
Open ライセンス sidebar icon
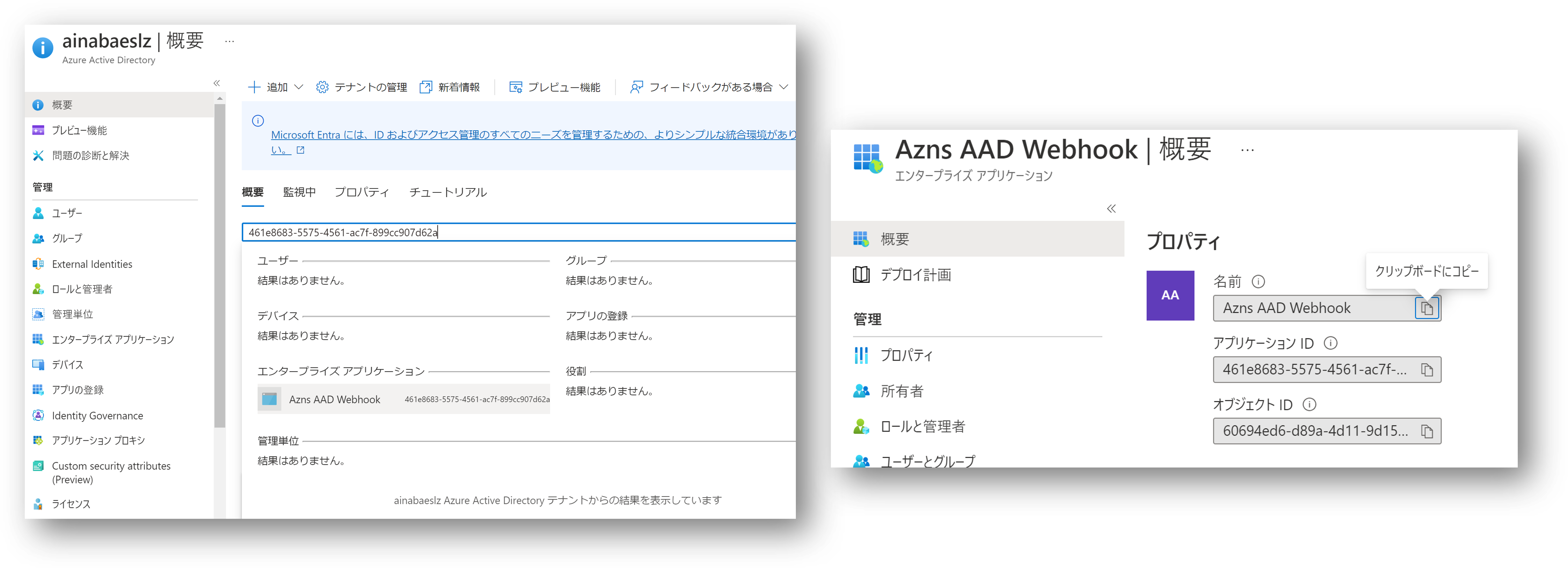pos(38,505)
